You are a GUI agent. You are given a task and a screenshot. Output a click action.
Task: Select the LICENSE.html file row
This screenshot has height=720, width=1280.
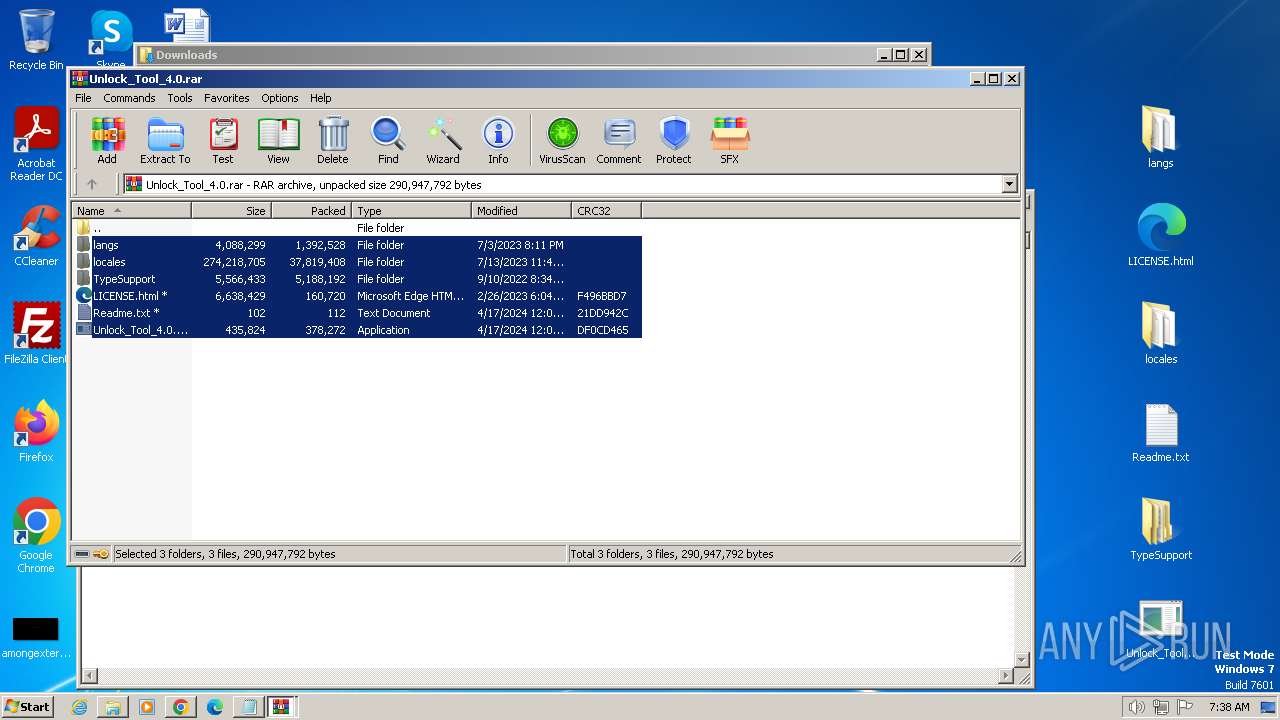[x=358, y=296]
